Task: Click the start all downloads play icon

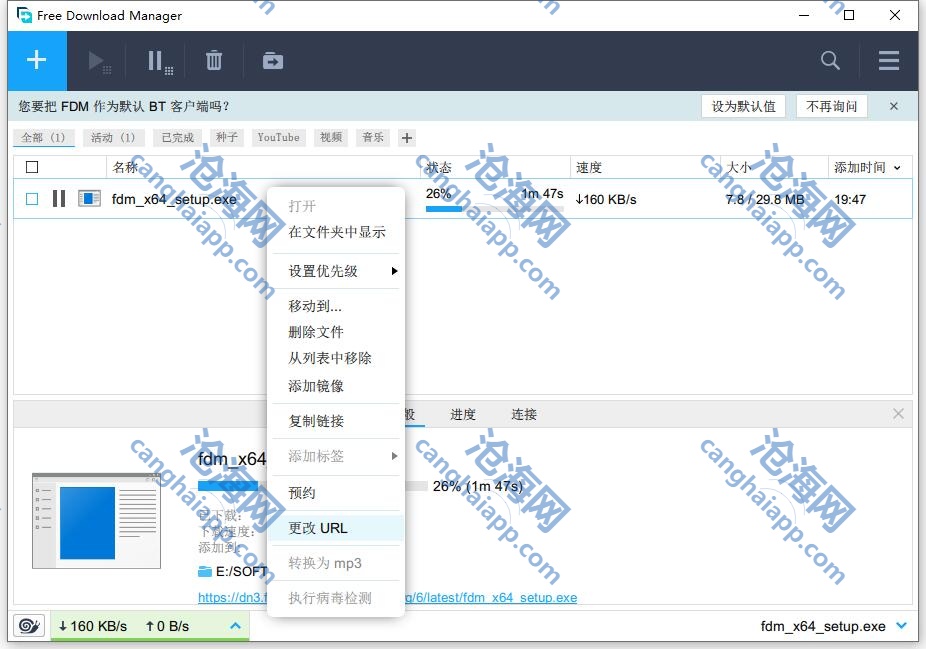Action: coord(98,62)
